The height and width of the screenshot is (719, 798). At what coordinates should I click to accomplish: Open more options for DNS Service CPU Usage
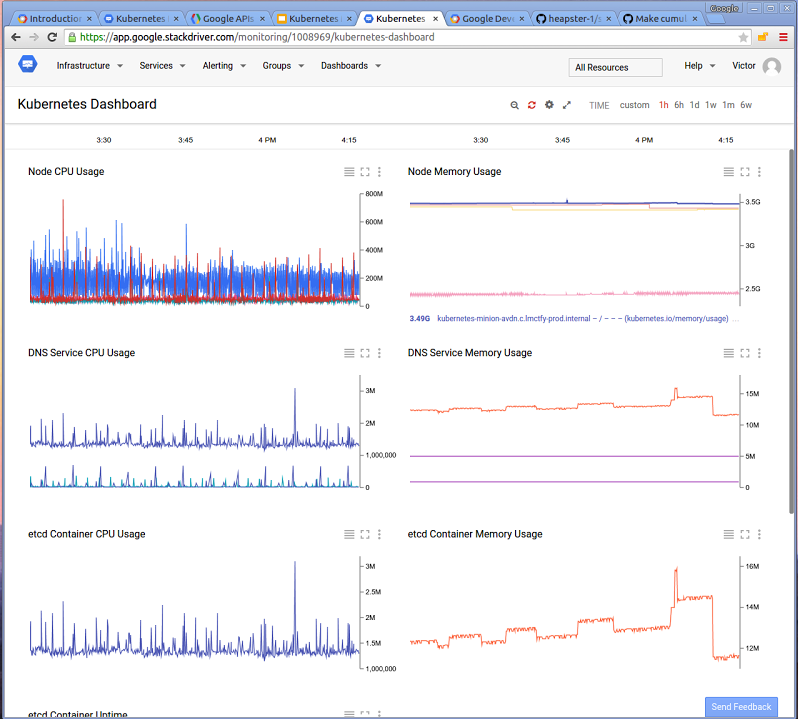(x=379, y=353)
